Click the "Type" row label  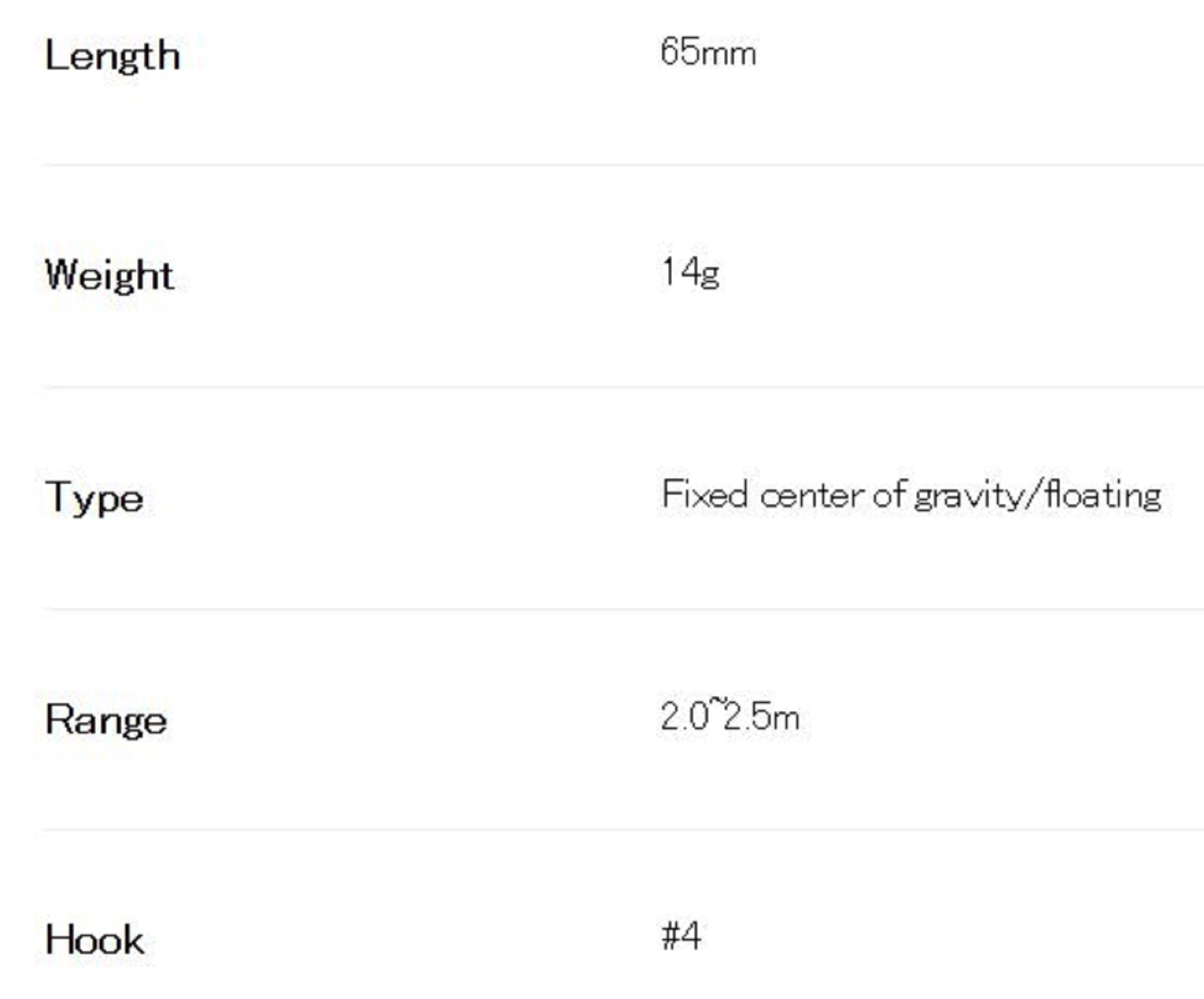[x=95, y=498]
